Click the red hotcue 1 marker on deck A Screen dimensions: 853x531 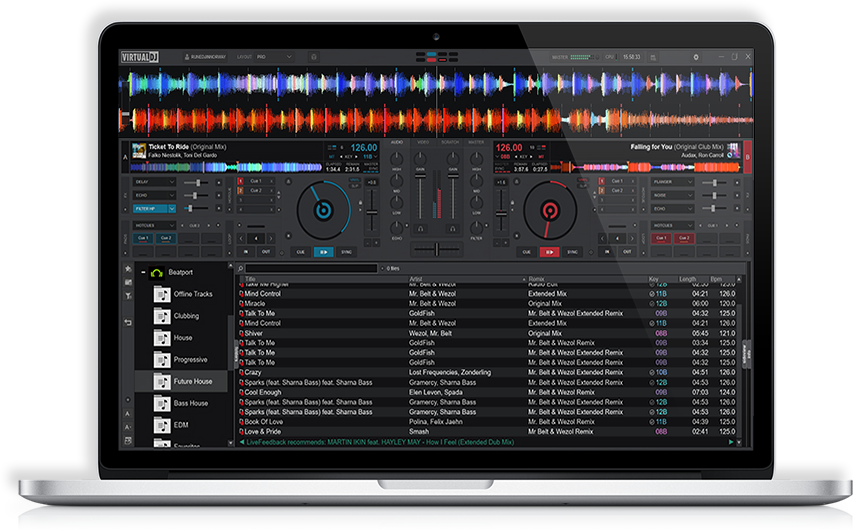240,181
